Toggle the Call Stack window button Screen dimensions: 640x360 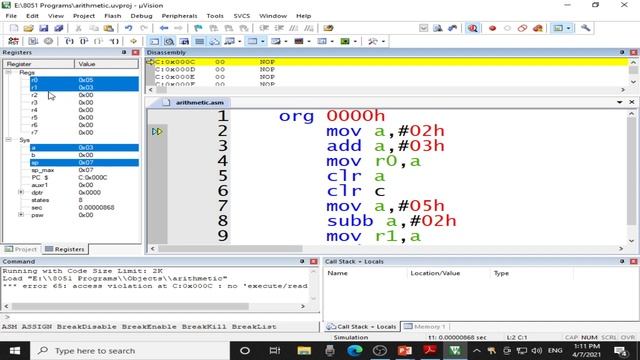(214, 41)
